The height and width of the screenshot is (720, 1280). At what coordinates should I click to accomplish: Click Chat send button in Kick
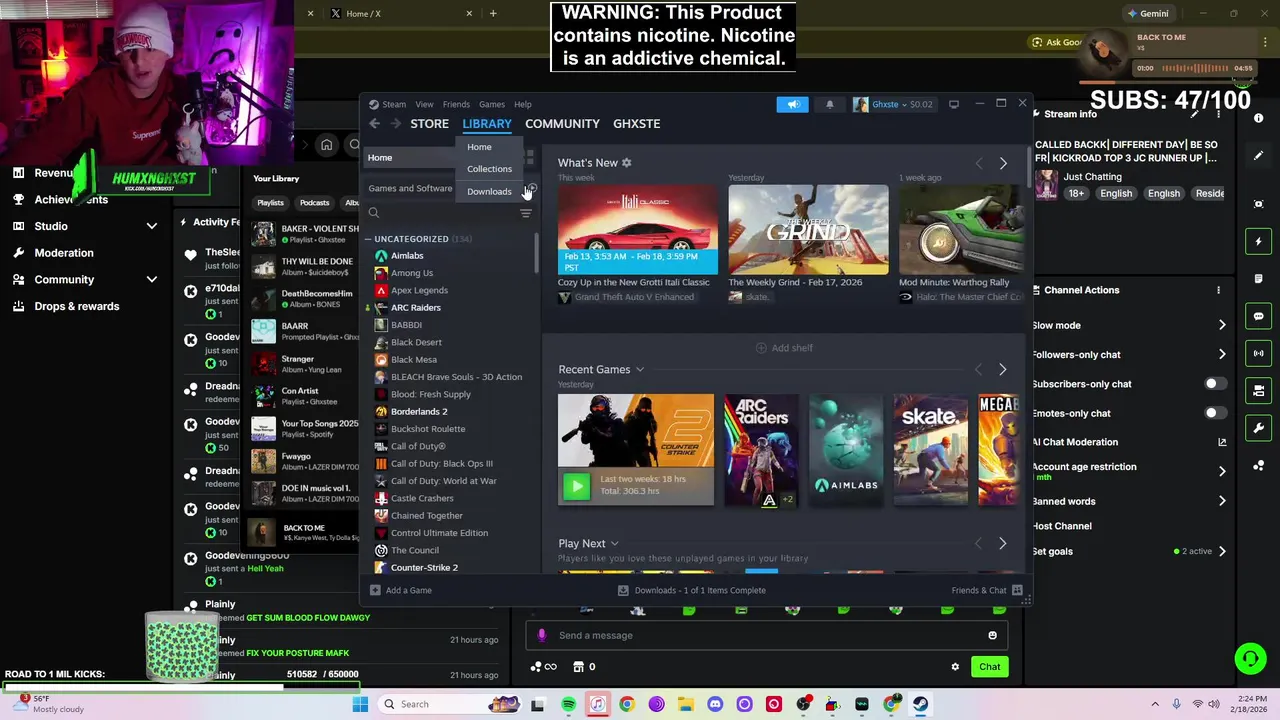(x=989, y=667)
